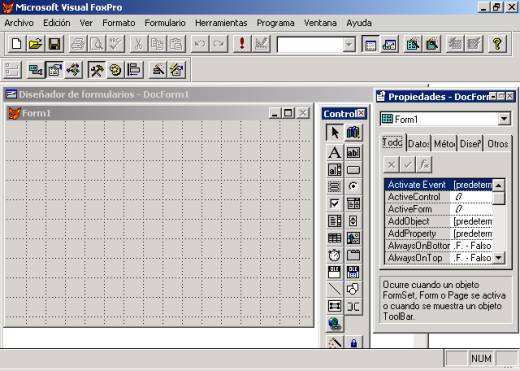
Task: Select the AlwaysOnTop property row
Action: 439,258
